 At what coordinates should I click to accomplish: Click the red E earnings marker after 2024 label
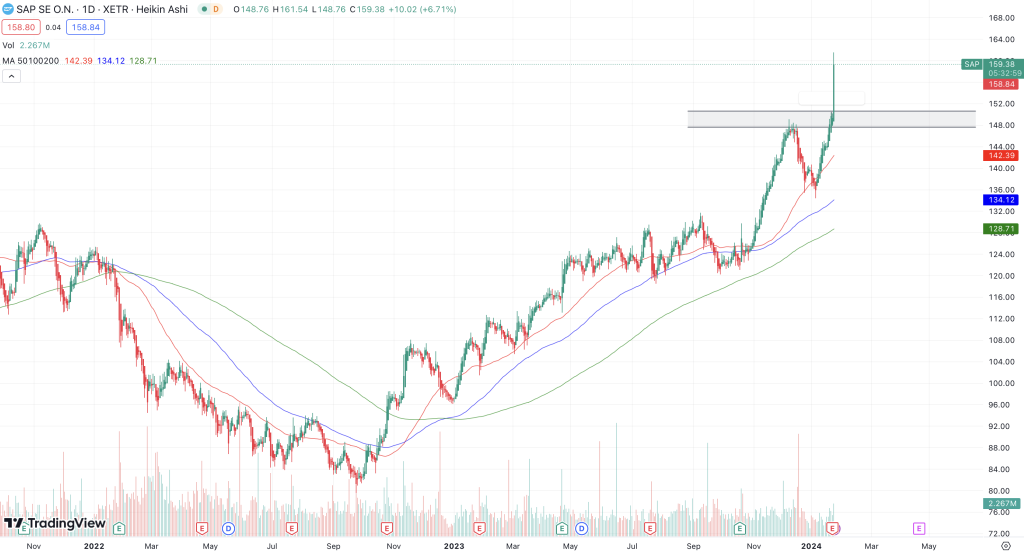(832, 528)
